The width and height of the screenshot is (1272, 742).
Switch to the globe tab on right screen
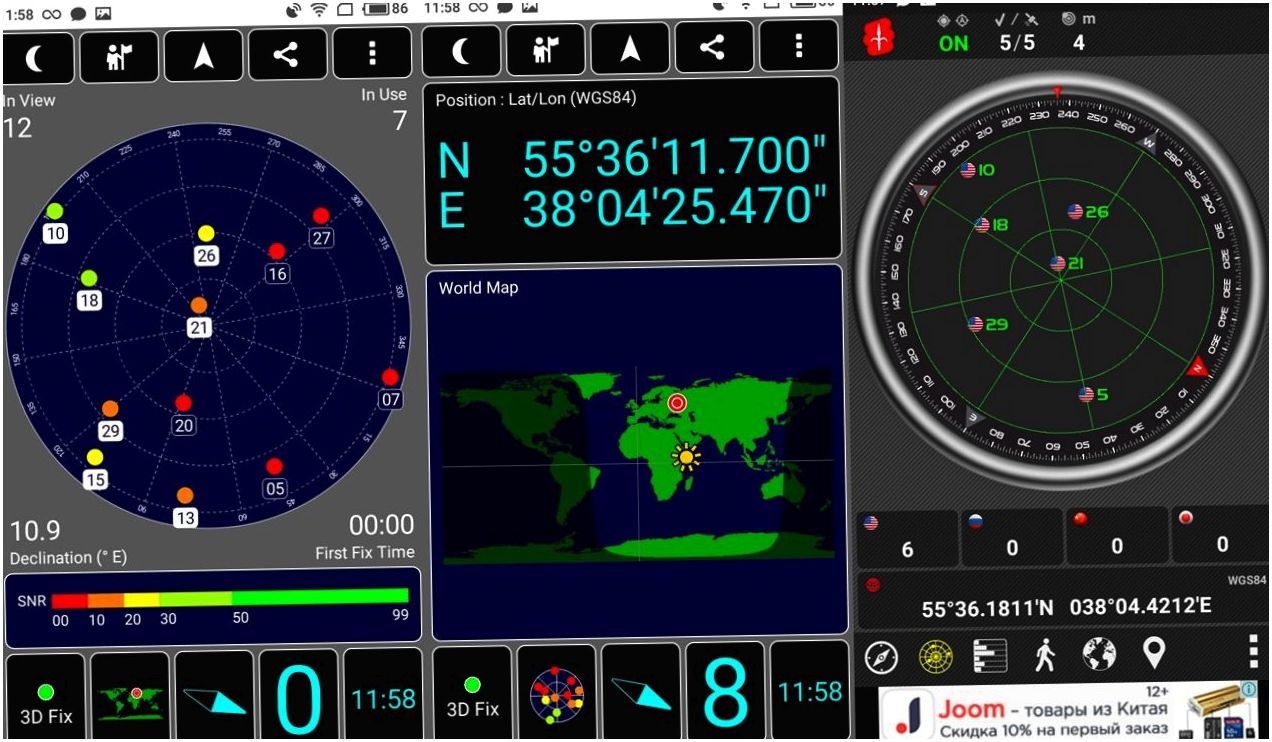[1099, 655]
